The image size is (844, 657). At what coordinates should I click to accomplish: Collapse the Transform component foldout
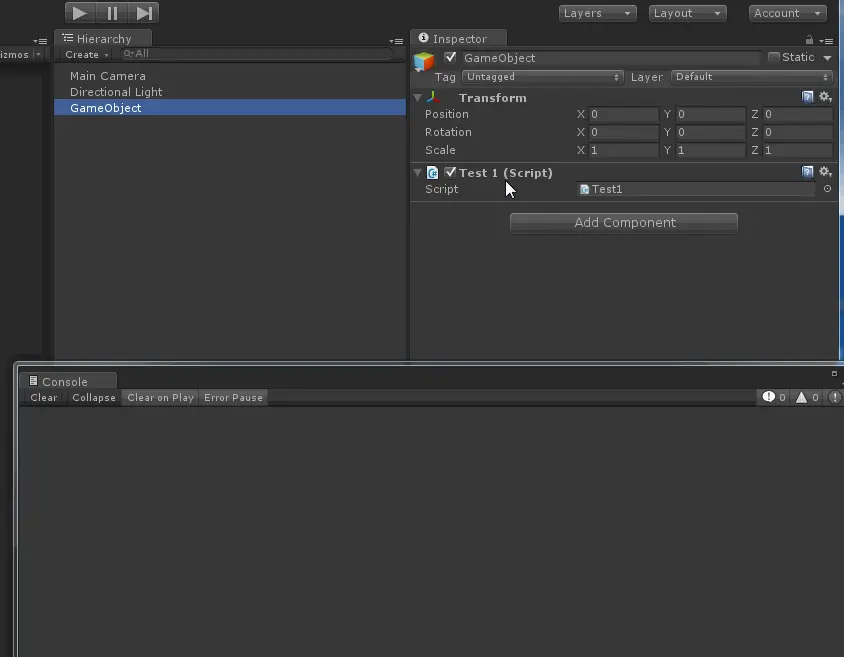(418, 98)
